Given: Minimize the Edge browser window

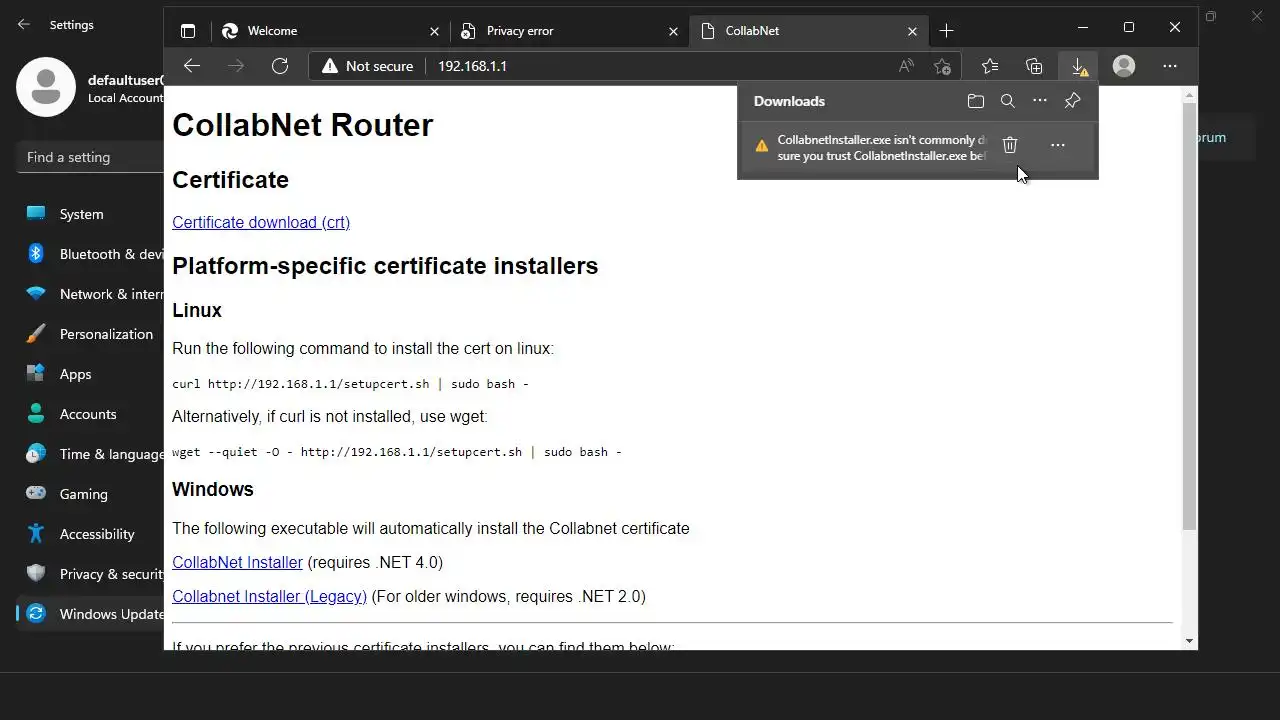Looking at the screenshot, I should (x=1083, y=27).
